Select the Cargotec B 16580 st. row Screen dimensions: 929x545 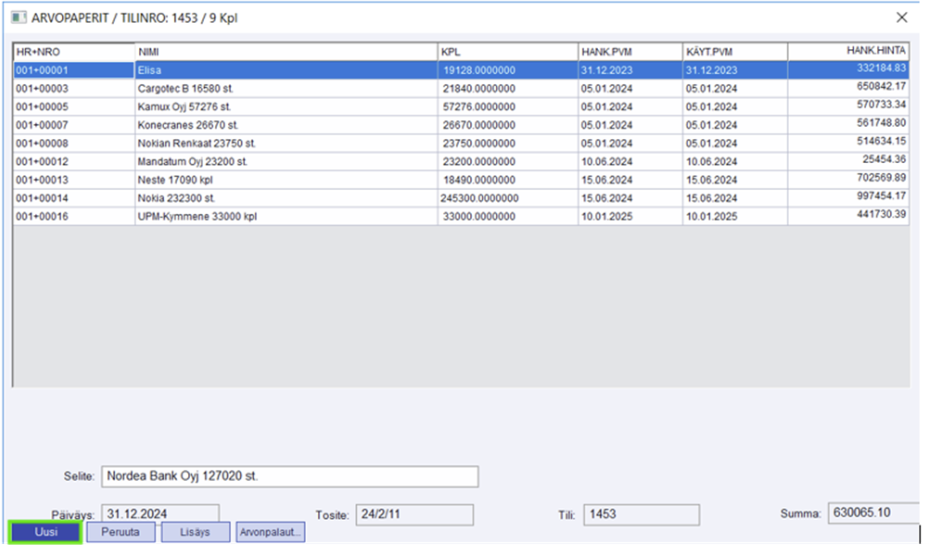coord(285,88)
